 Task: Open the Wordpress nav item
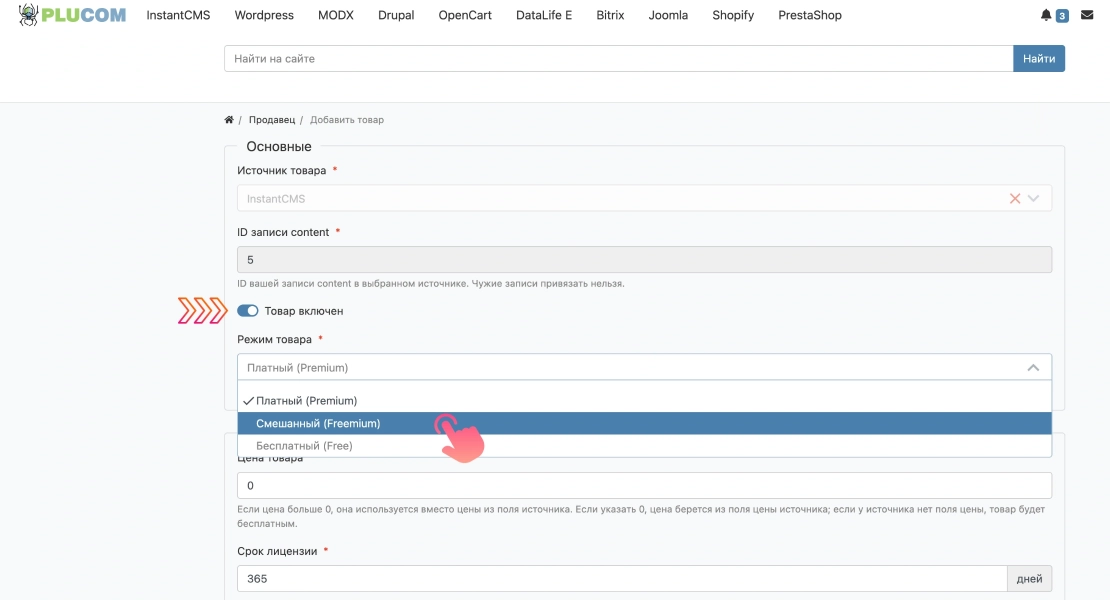(x=264, y=15)
